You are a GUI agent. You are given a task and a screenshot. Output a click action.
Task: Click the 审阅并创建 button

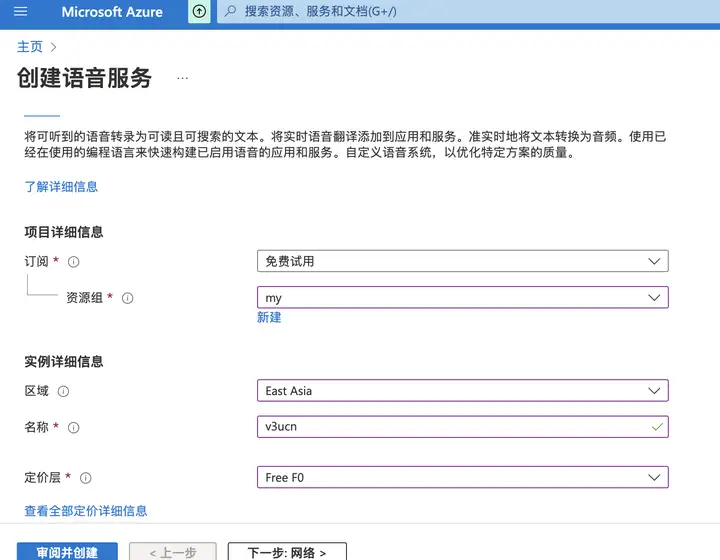click(x=67, y=551)
